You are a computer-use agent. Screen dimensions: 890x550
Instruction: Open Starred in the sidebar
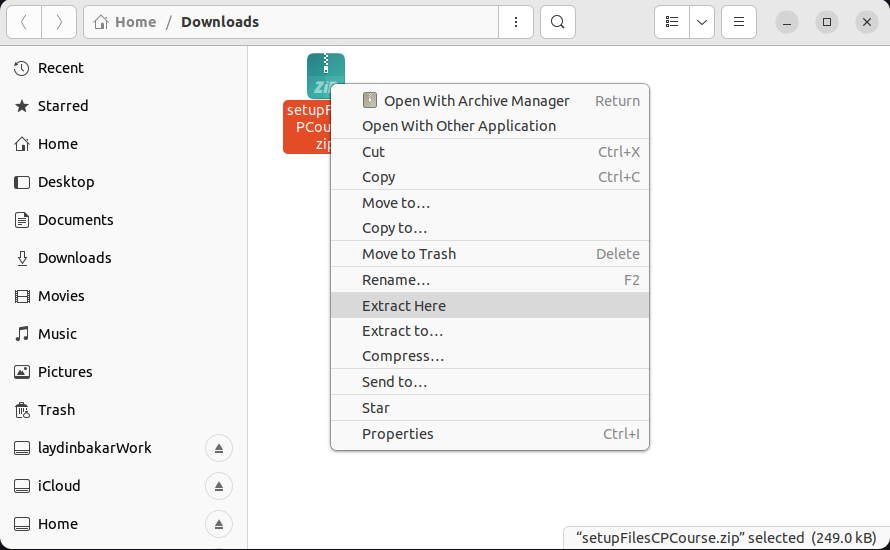(x=63, y=106)
